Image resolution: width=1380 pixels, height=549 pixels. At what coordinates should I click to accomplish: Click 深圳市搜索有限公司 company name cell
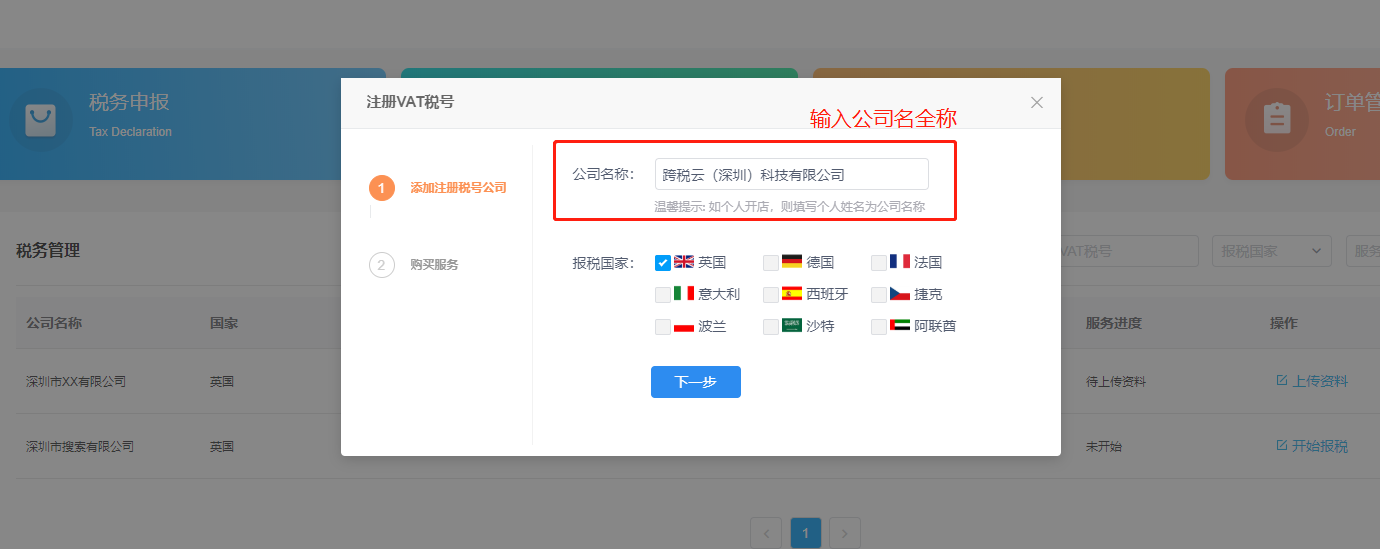click(80, 447)
